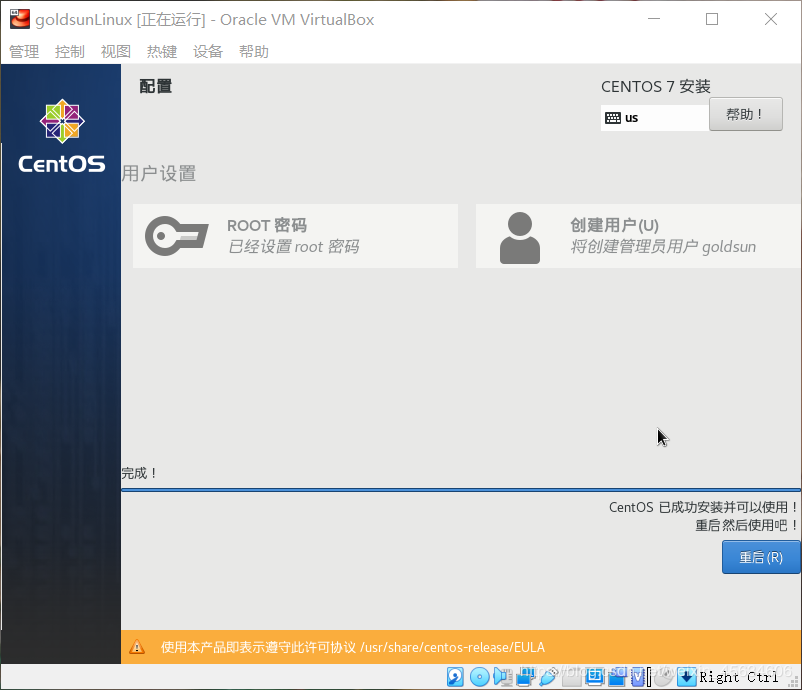Click the CPU virtualization V status icon
Image resolution: width=802 pixels, height=690 pixels.
click(x=638, y=678)
